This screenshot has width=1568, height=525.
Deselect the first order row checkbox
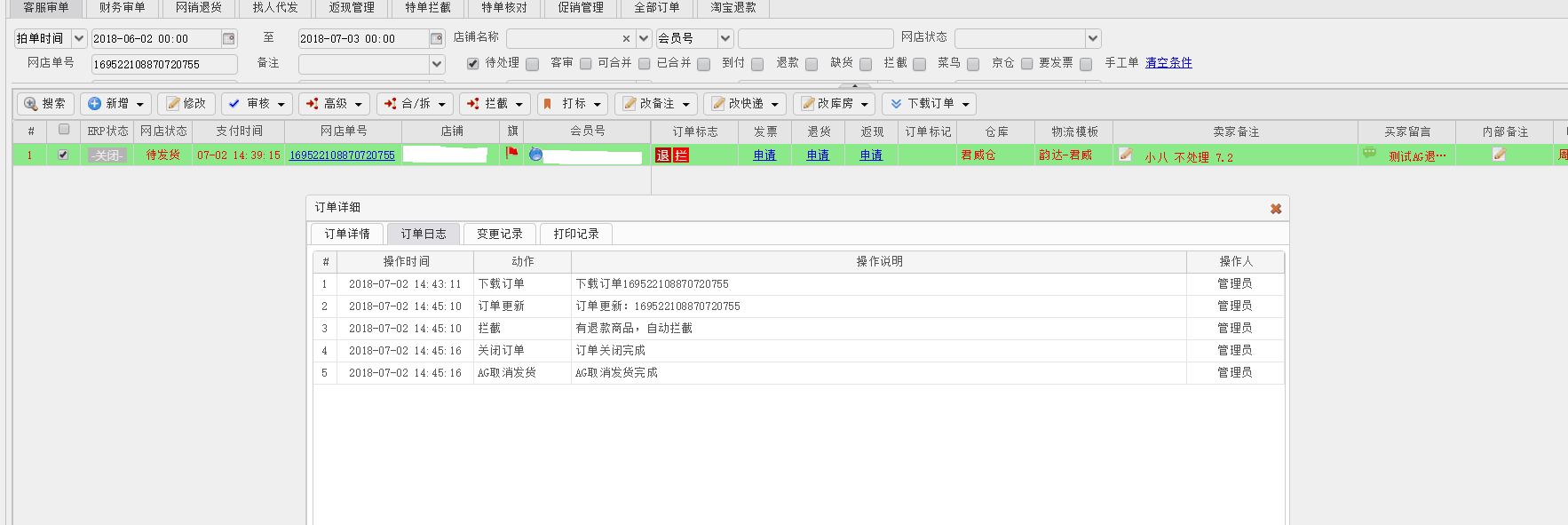click(x=63, y=155)
